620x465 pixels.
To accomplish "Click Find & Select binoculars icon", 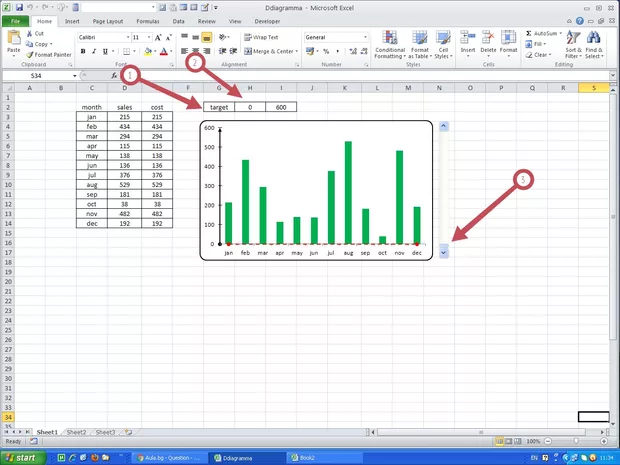I will (594, 38).
